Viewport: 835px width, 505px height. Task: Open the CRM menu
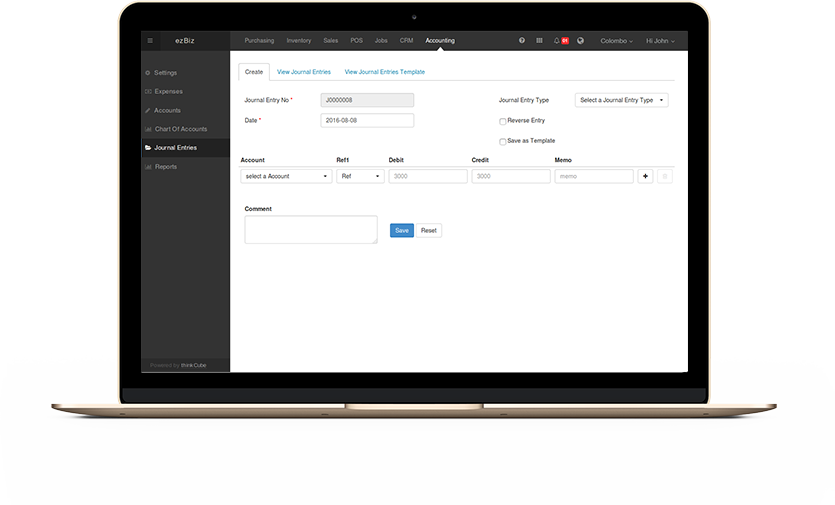coord(406,40)
